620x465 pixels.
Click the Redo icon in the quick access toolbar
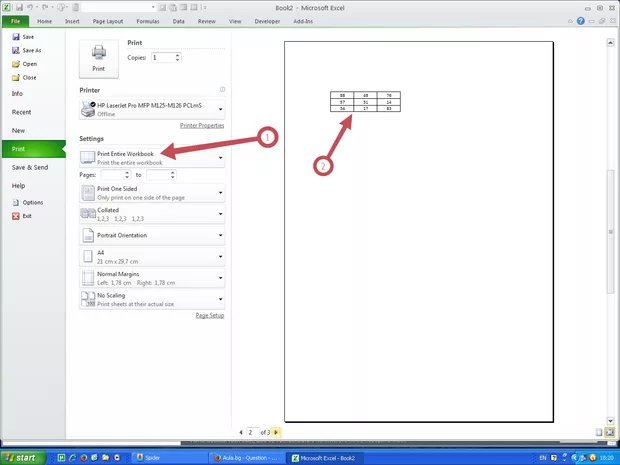click(x=45, y=7)
